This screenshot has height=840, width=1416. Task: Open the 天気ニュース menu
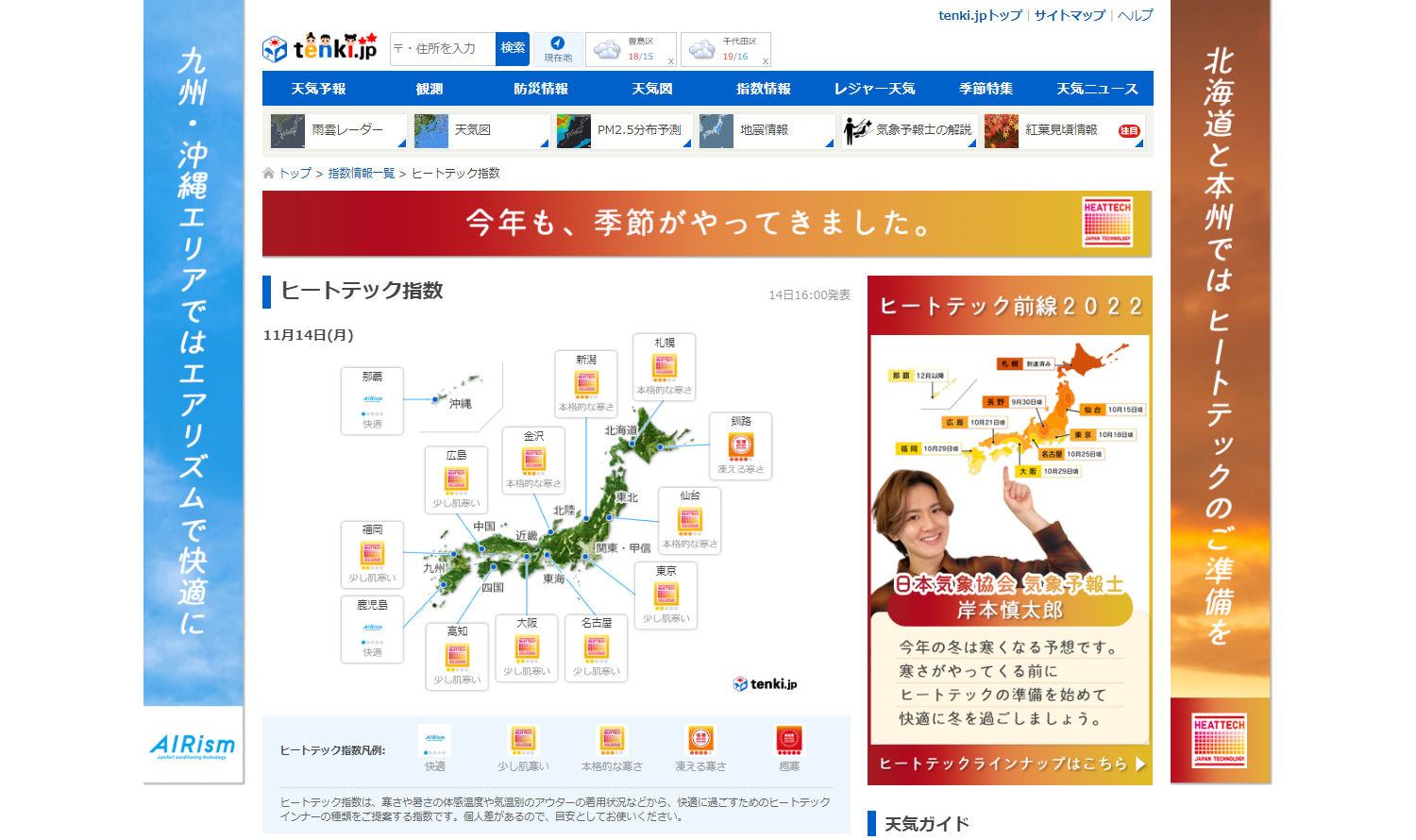1098,89
